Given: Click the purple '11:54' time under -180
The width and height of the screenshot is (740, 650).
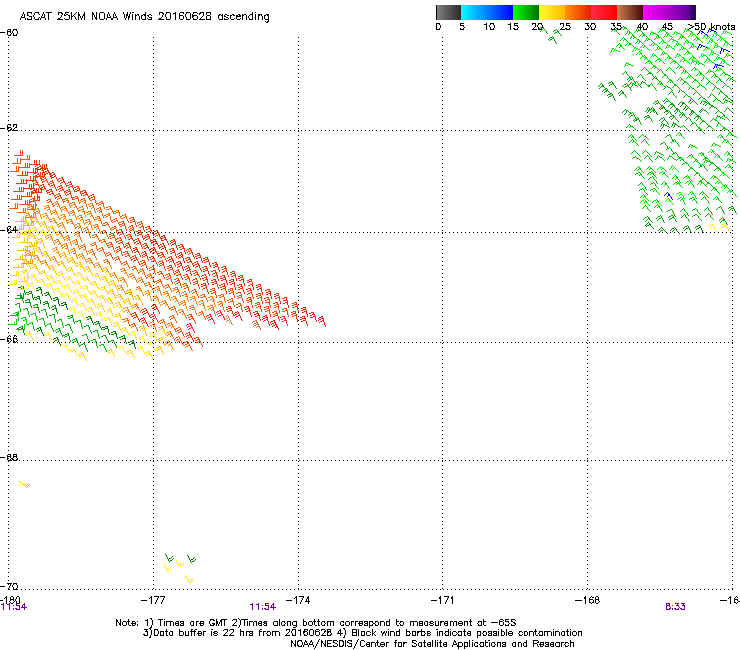Looking at the screenshot, I should [x=14, y=607].
